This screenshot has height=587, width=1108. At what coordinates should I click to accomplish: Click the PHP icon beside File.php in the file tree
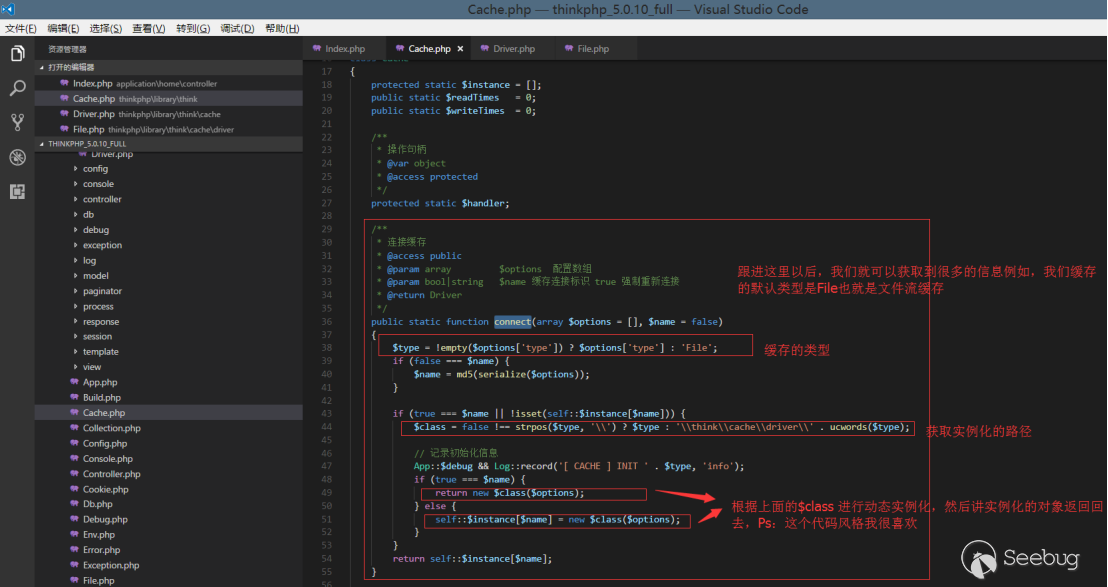point(74,581)
